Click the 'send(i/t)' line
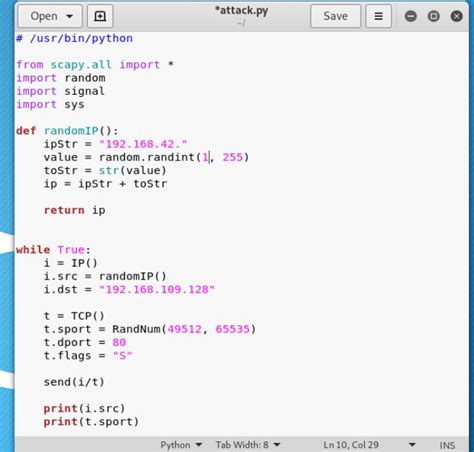Viewport: 474px width, 452px height. tap(74, 382)
